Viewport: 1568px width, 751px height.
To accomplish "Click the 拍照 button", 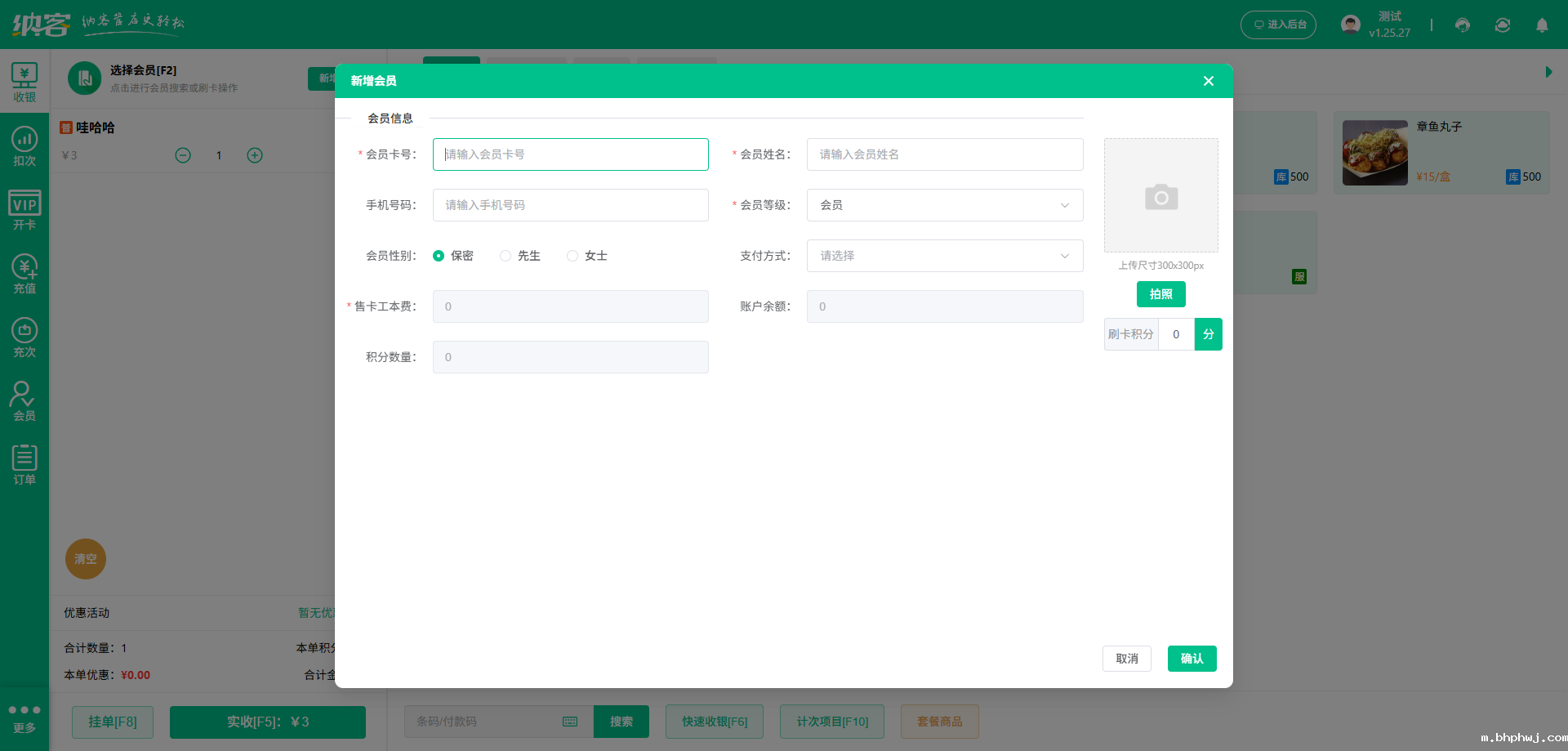I will pyautogui.click(x=1161, y=294).
